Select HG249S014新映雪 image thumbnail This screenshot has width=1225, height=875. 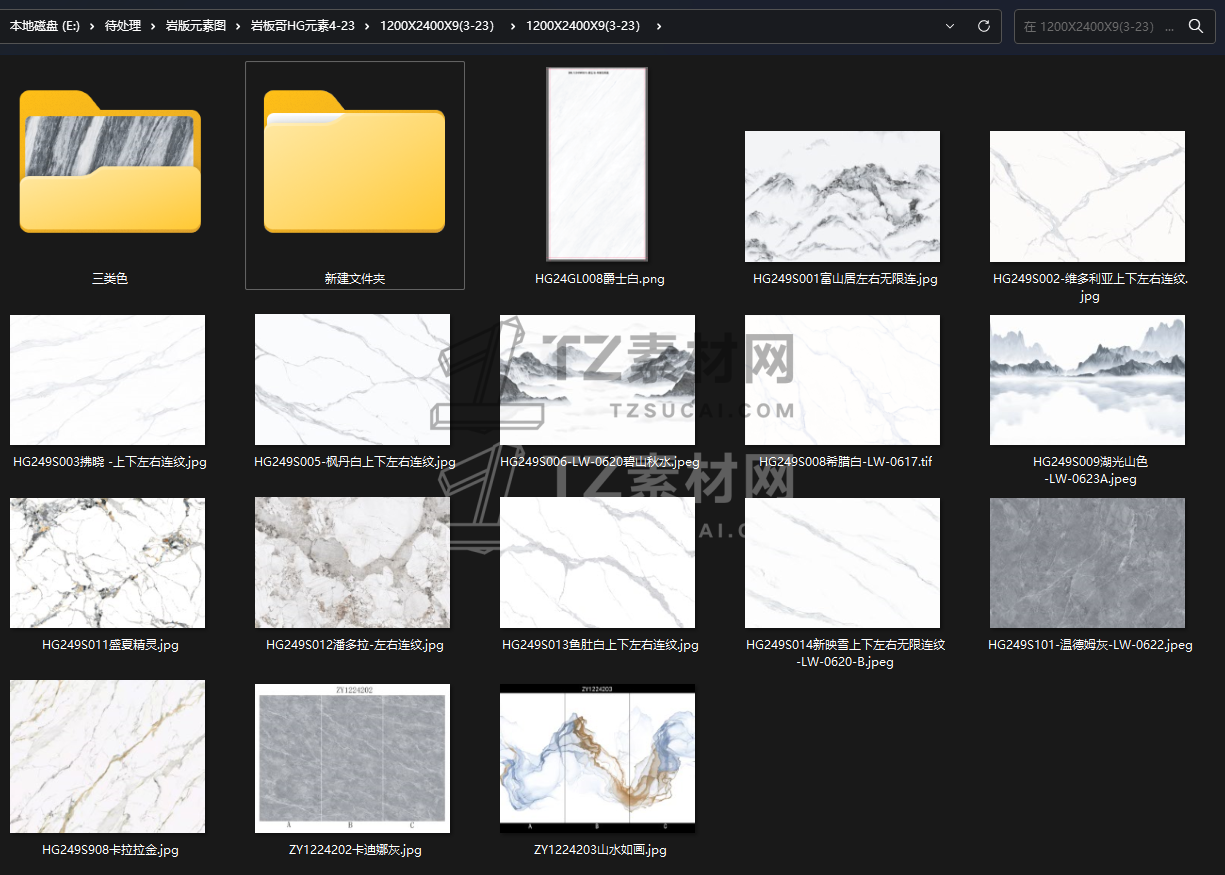click(842, 563)
